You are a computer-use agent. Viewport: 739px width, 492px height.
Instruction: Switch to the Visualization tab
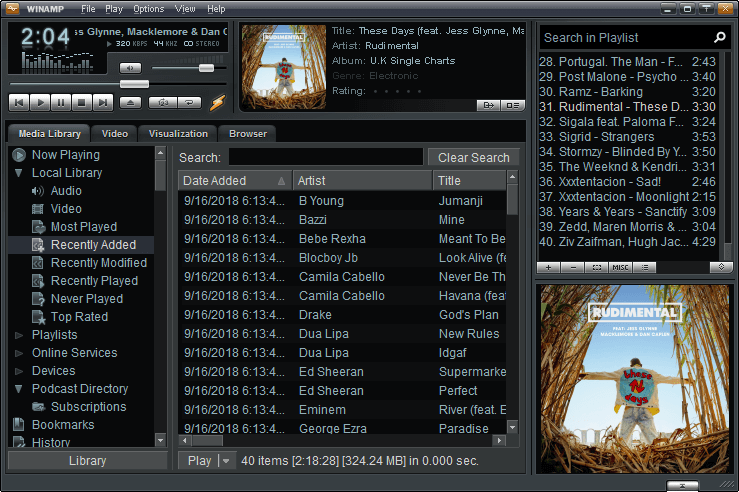point(178,134)
